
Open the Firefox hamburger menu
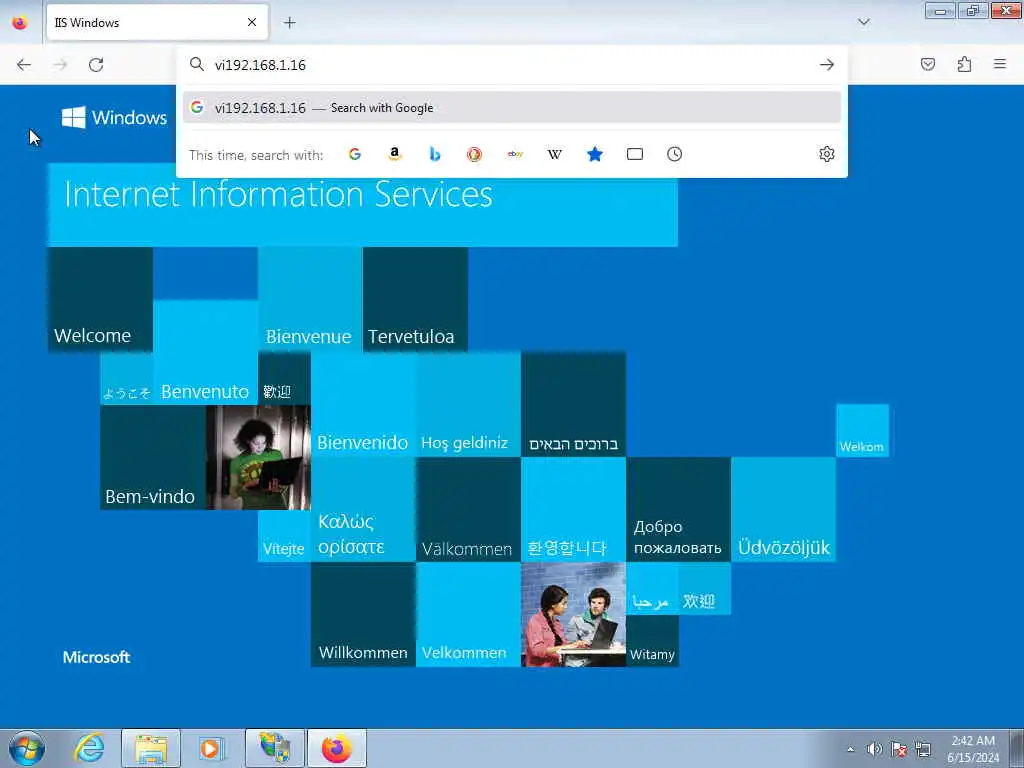[1000, 64]
